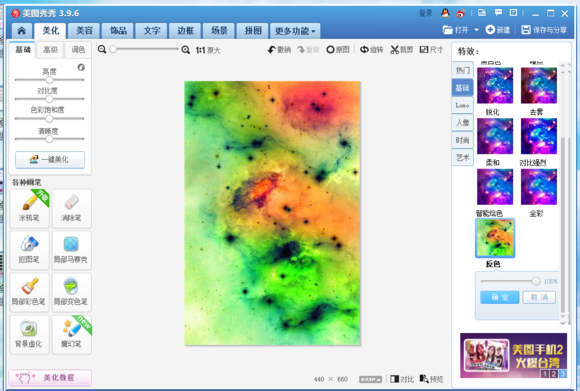
Task: Click the effects panel scrollbar
Action: click(x=563, y=225)
